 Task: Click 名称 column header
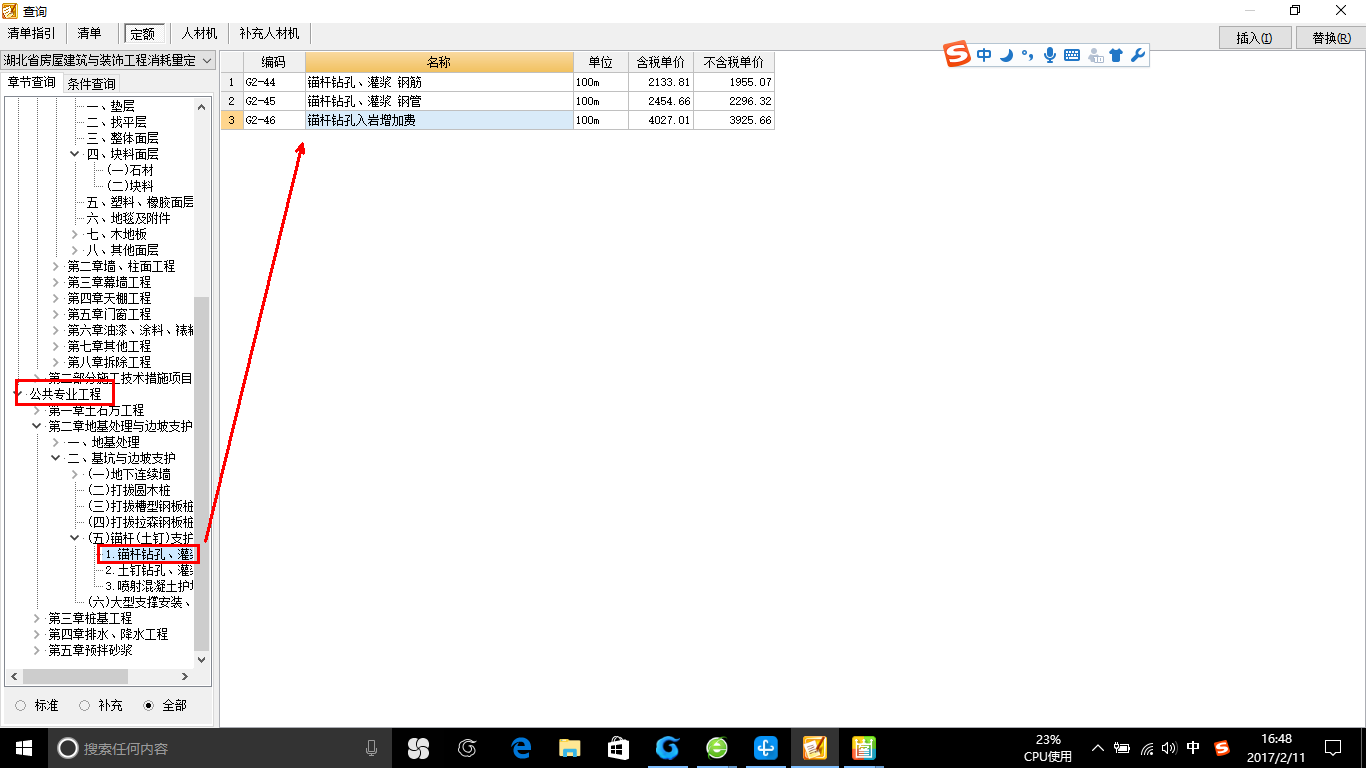coord(439,62)
